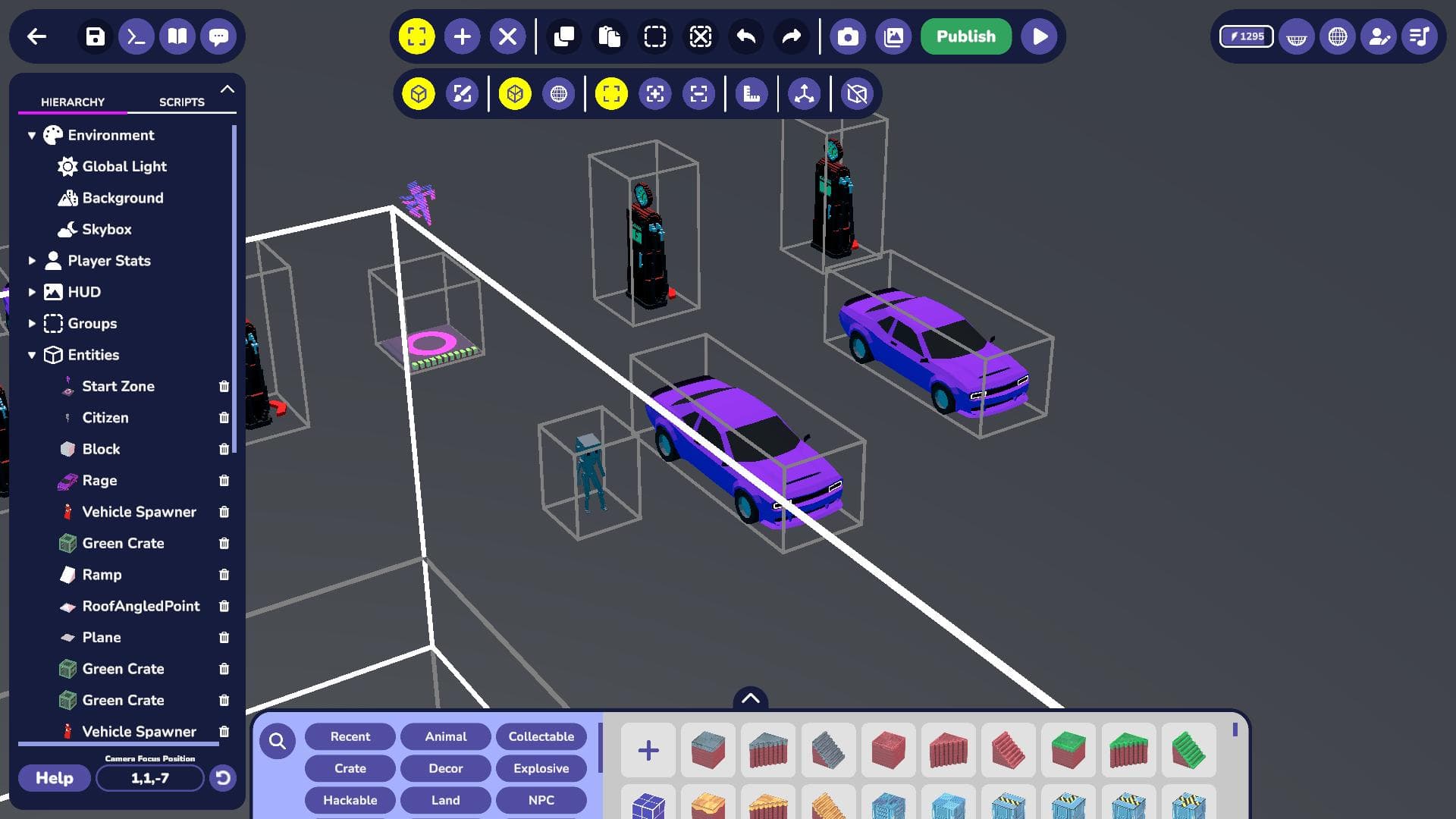This screenshot has height=819, width=1456.
Task: Click the green Publish button
Action: coord(965,36)
